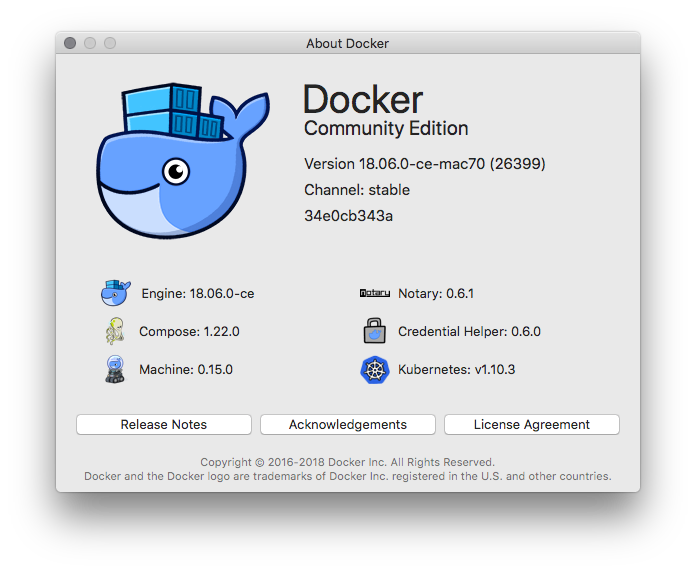Viewport: 696px width, 572px height.
Task: Click the Compose octopus icon
Action: click(115, 331)
